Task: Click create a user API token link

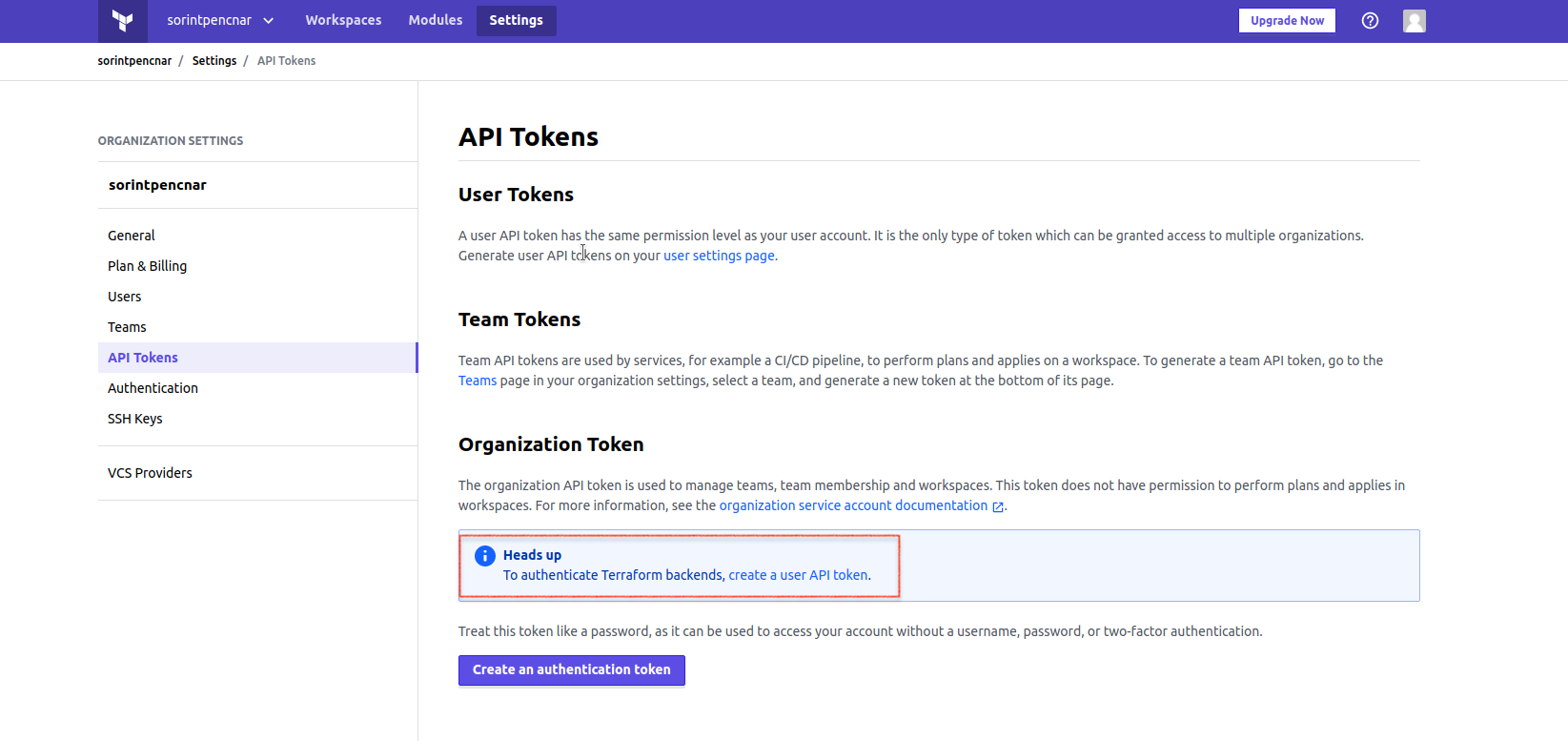Action: point(798,575)
